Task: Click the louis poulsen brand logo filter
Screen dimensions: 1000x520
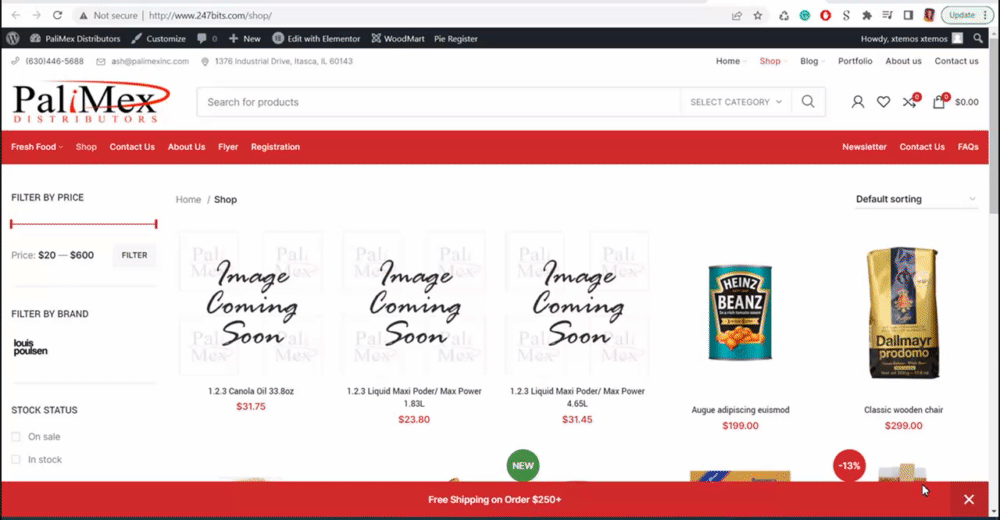Action: 30,347
